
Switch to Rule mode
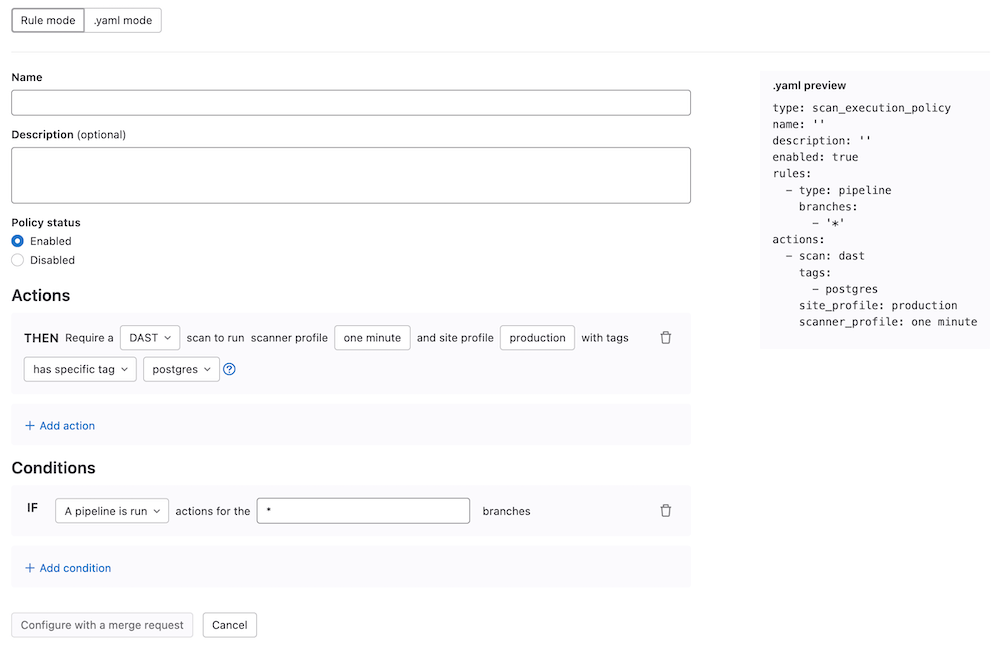point(47,19)
